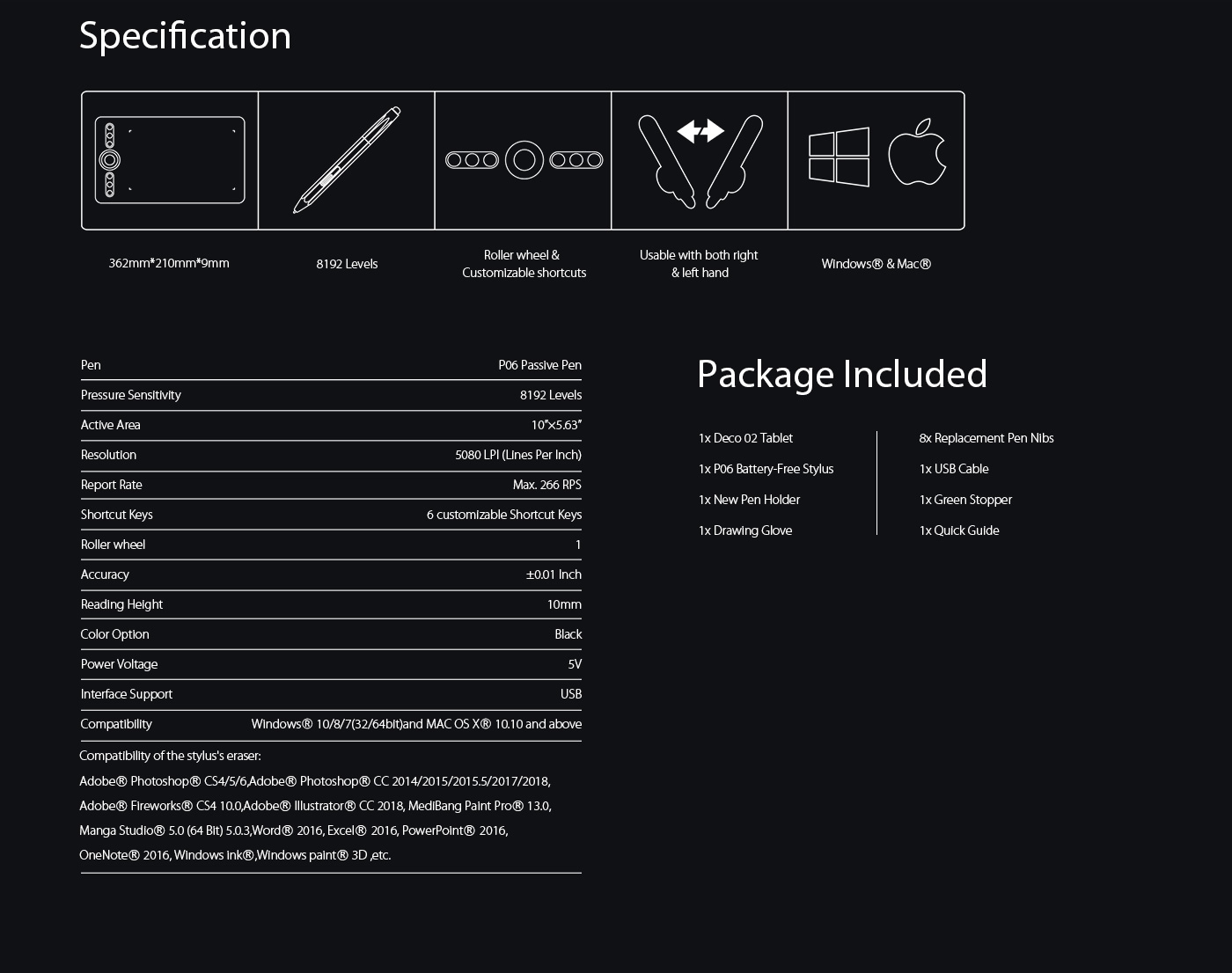Click the P06 Passive Pen value
The width and height of the screenshot is (1232, 973).
(x=539, y=365)
